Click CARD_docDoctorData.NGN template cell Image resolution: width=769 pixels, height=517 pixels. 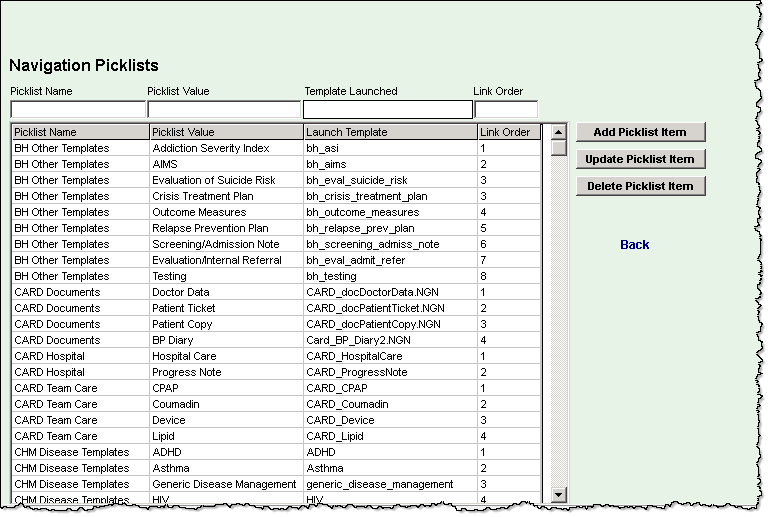click(x=390, y=292)
